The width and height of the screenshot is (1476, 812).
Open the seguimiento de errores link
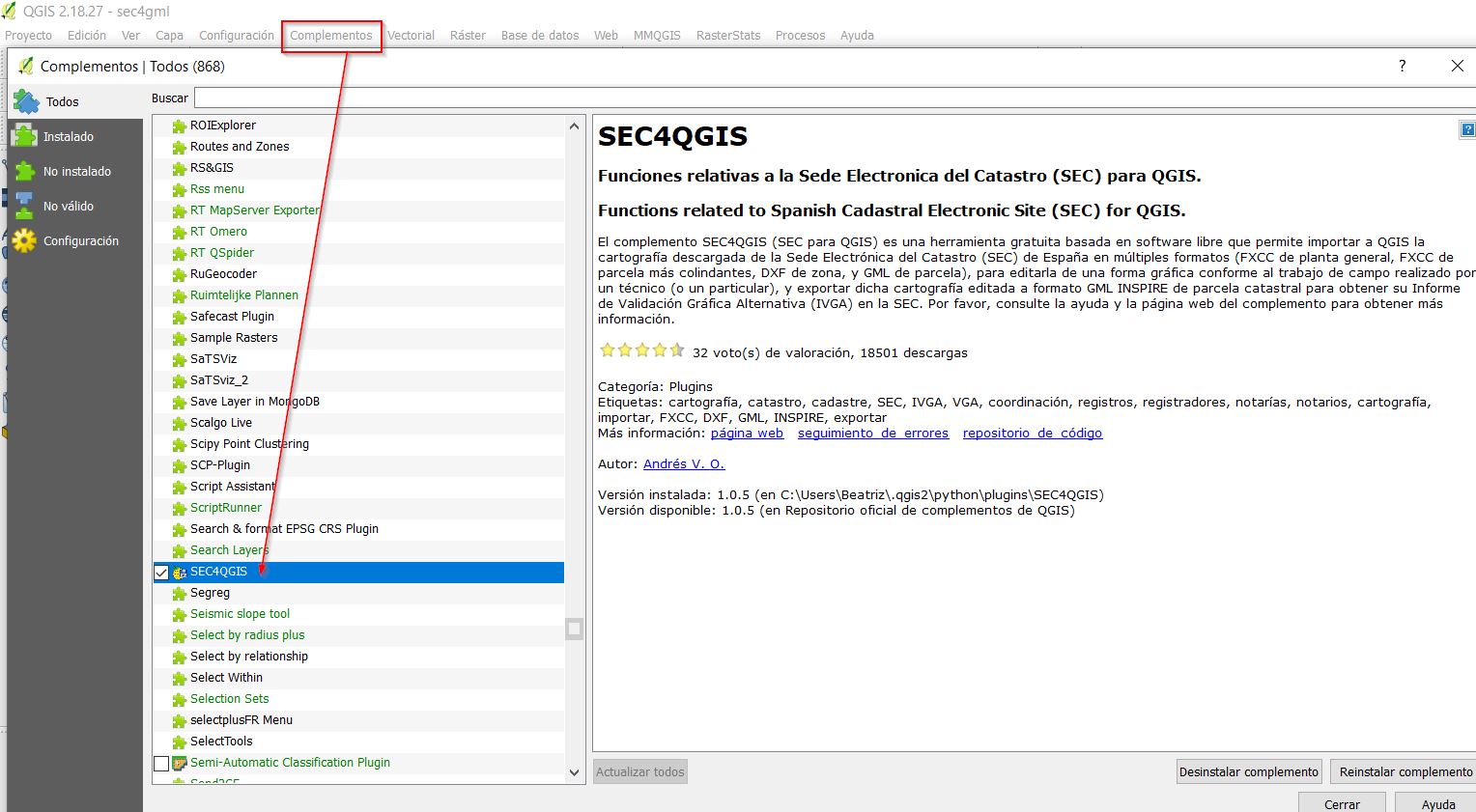(873, 434)
